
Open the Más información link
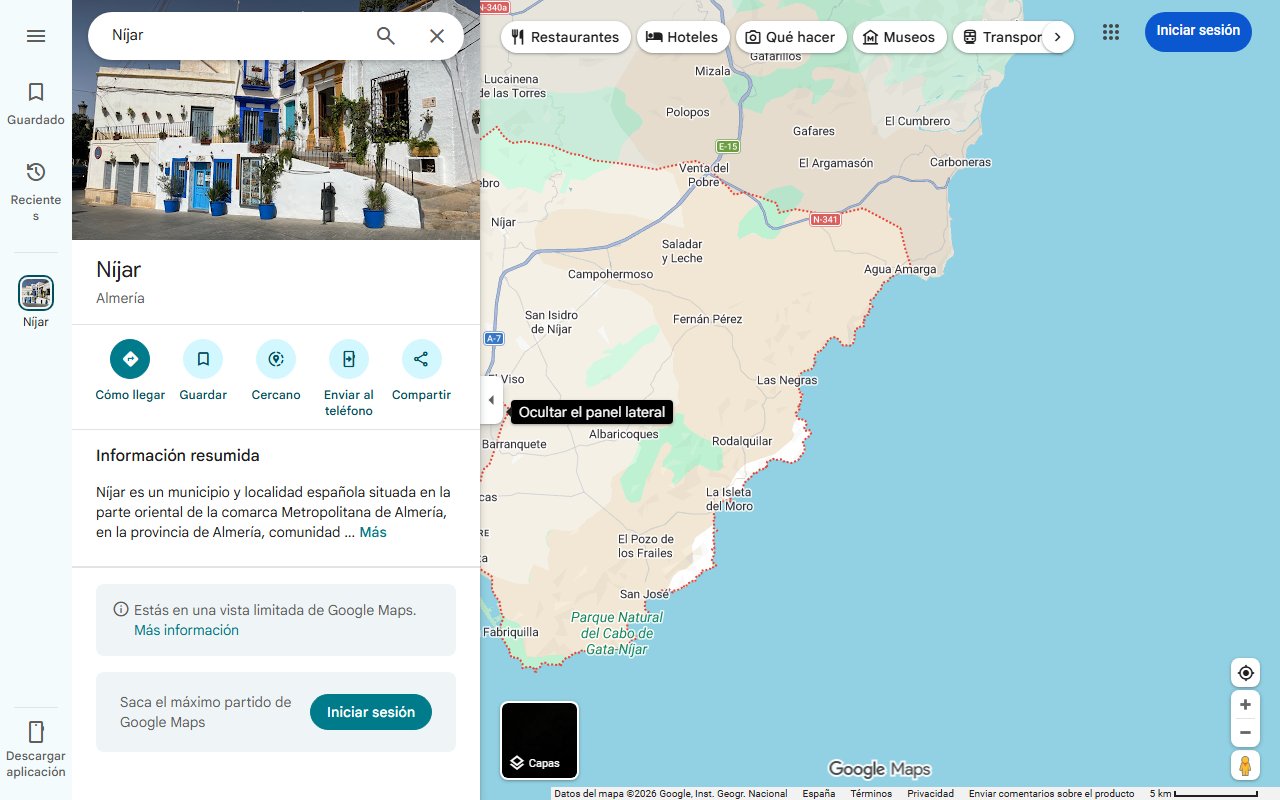186,630
